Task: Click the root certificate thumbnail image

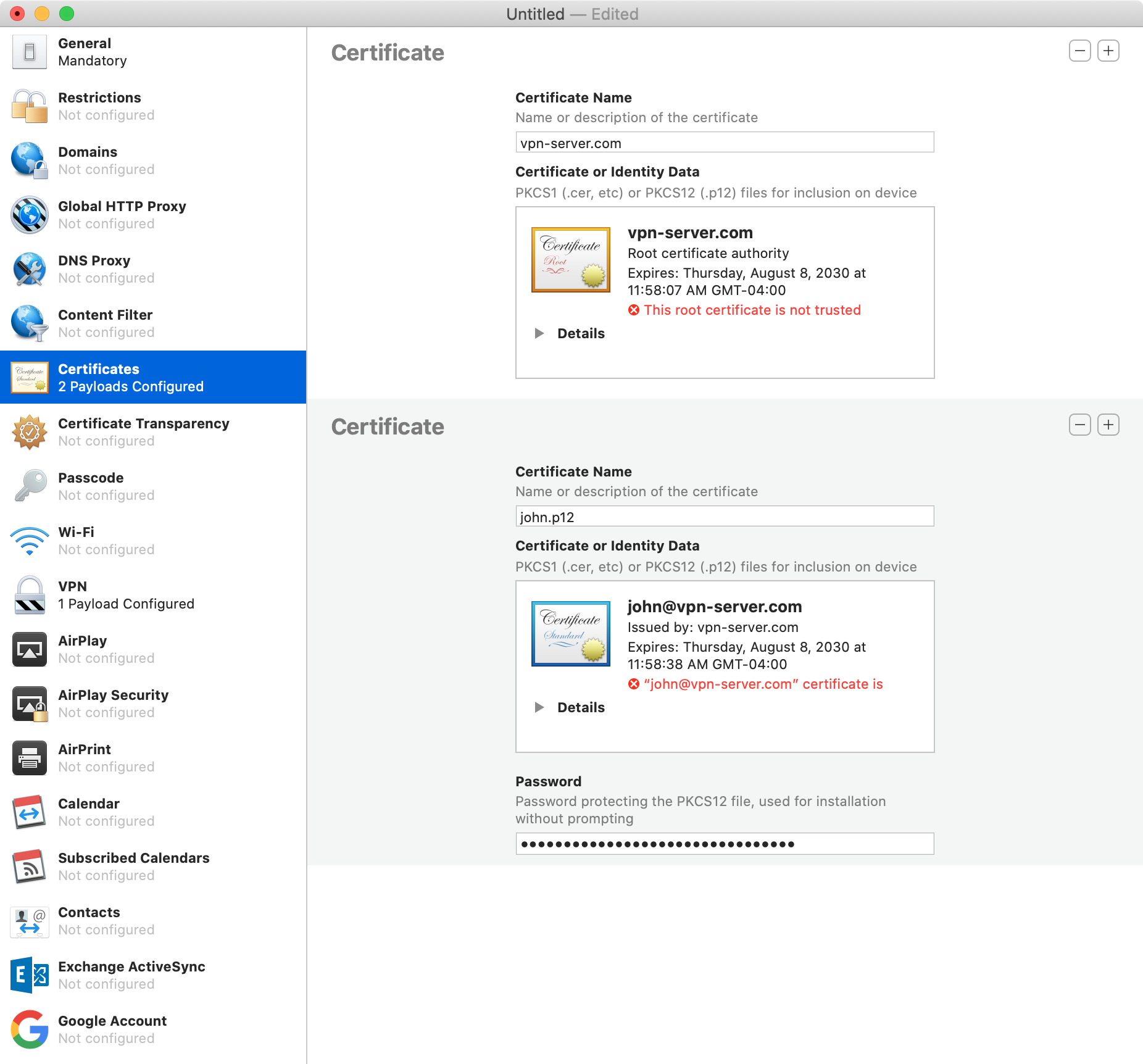Action: coord(571,259)
